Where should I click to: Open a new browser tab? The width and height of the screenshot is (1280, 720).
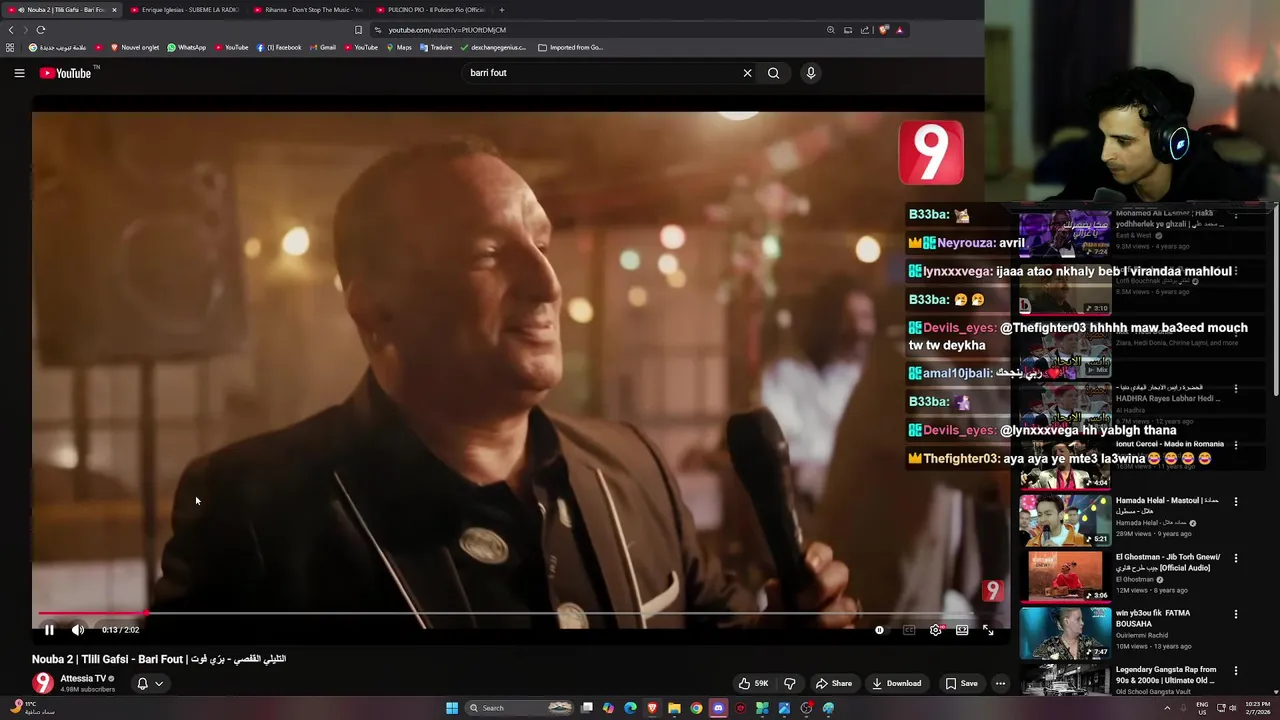point(502,10)
